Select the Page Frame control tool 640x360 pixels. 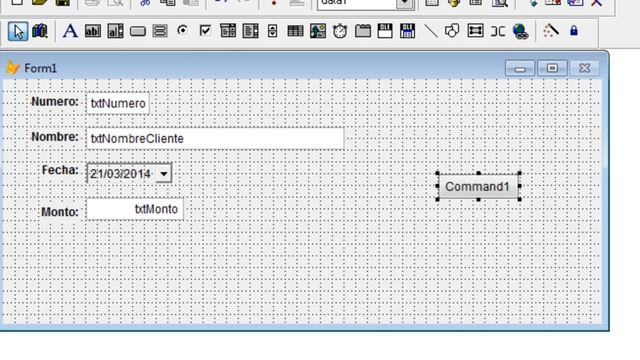click(363, 31)
